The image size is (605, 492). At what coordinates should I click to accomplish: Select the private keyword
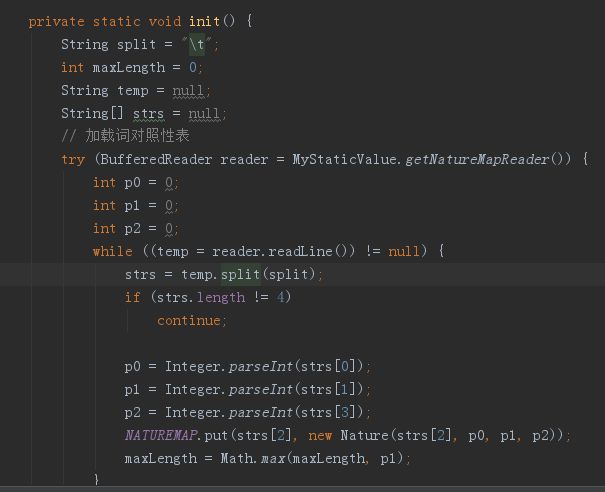56,22
